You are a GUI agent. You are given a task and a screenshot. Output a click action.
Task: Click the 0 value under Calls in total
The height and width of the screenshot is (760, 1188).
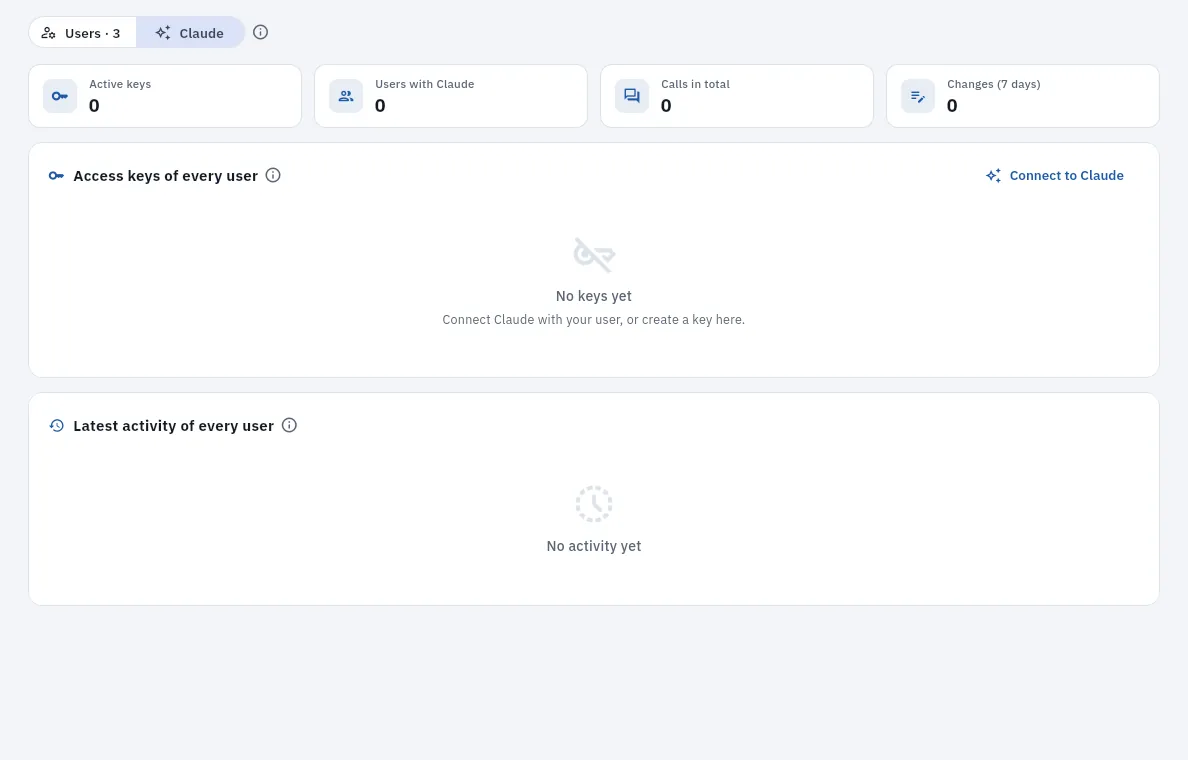(666, 105)
